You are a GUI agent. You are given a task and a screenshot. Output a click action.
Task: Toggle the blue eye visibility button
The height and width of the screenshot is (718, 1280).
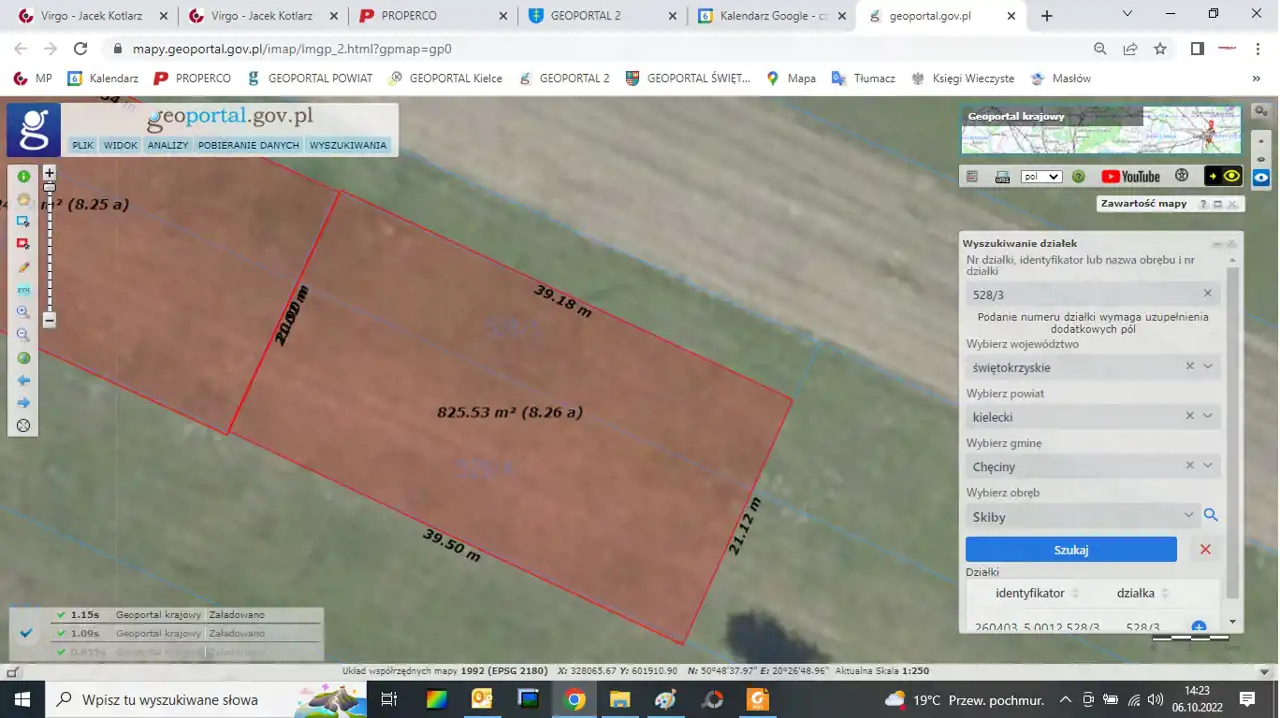(x=1261, y=177)
